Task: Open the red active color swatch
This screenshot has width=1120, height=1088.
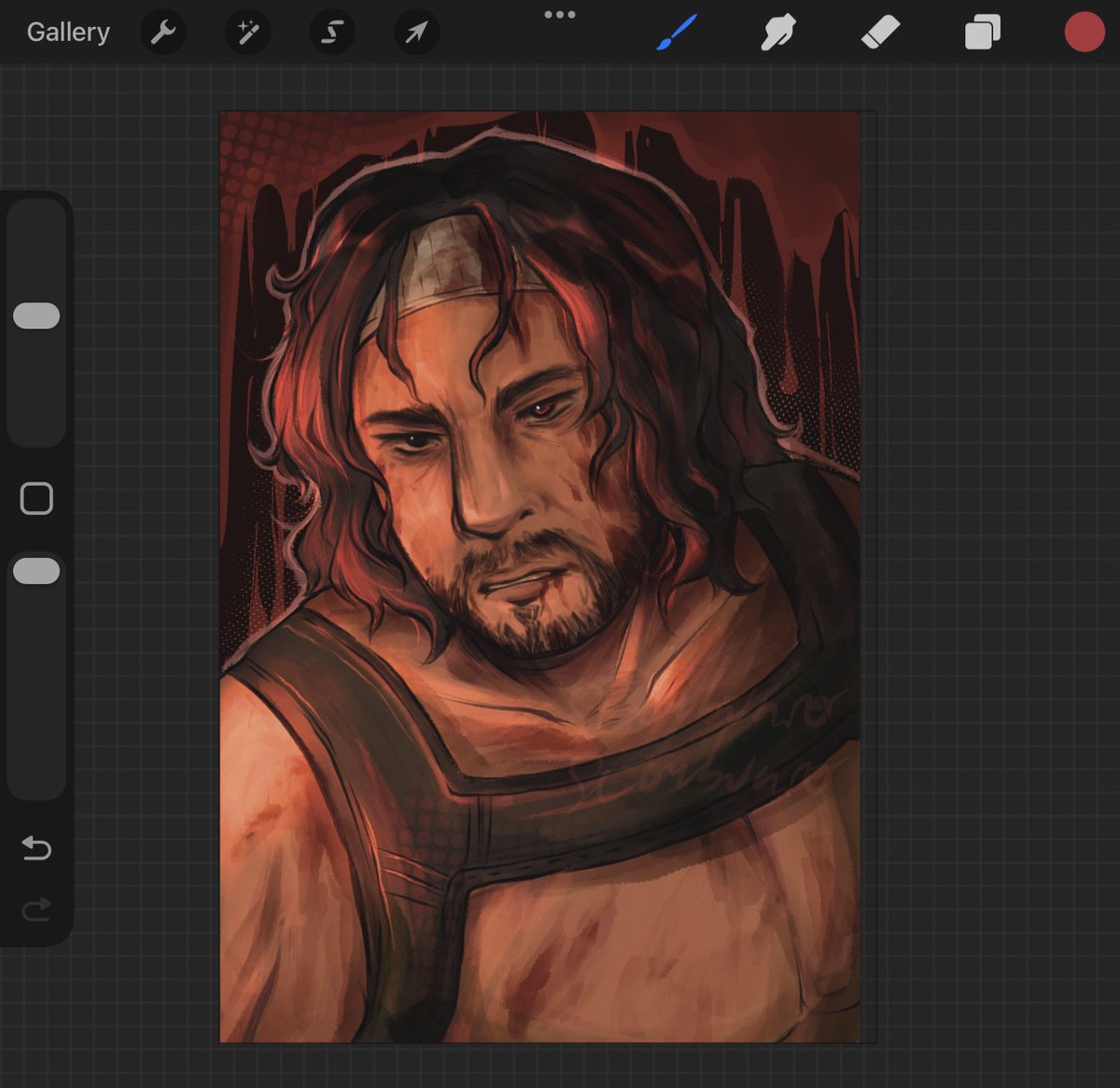Action: [1084, 33]
